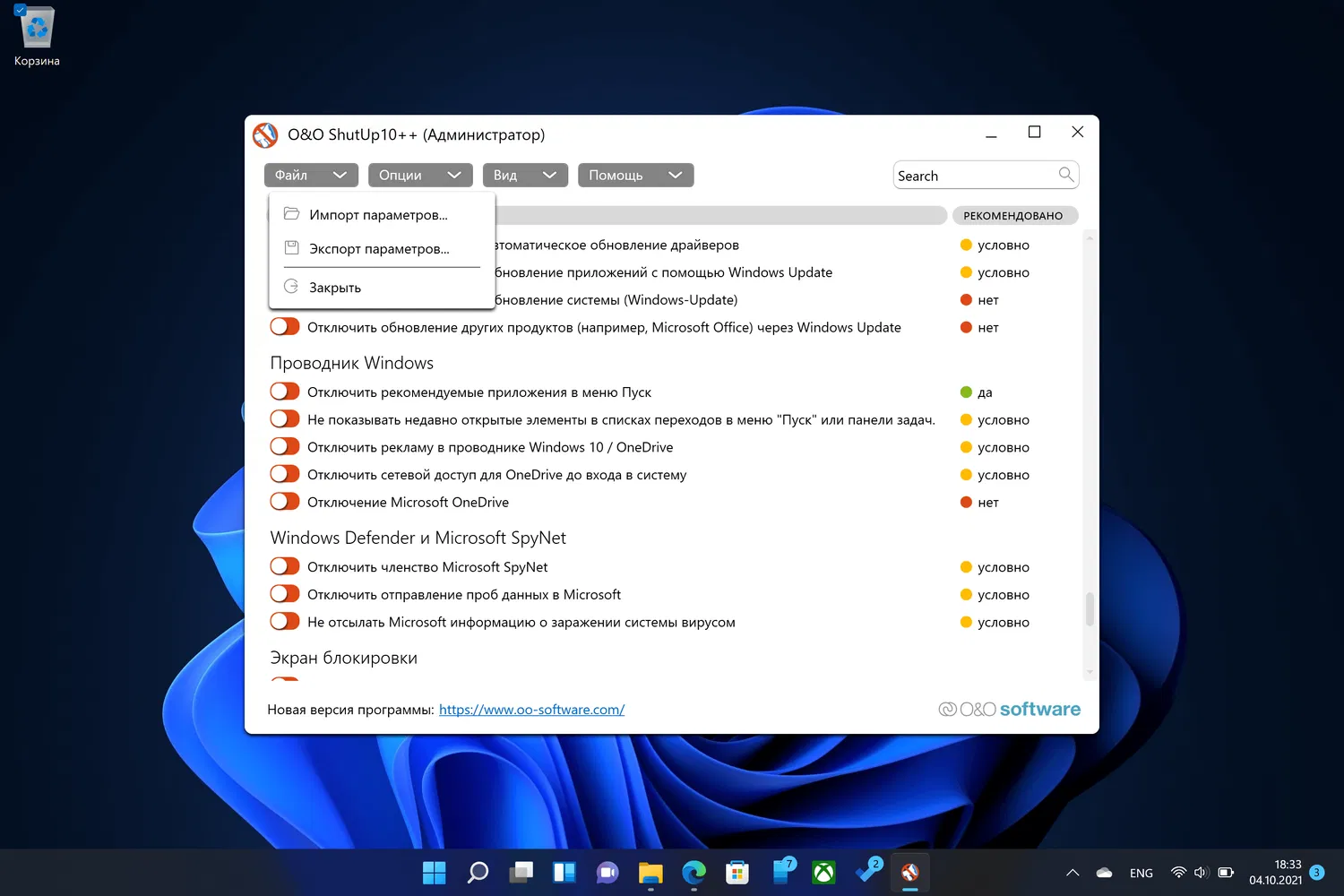
Task: Open the notification center badge showing 3
Action: [x=1316, y=873]
